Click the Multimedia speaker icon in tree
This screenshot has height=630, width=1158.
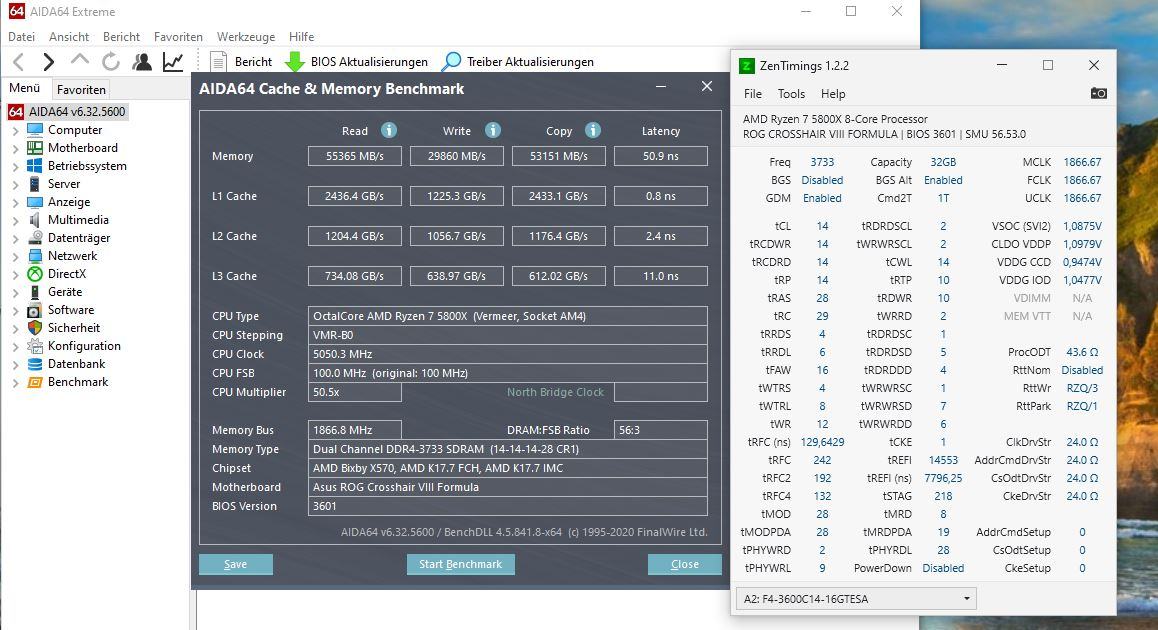(x=35, y=219)
